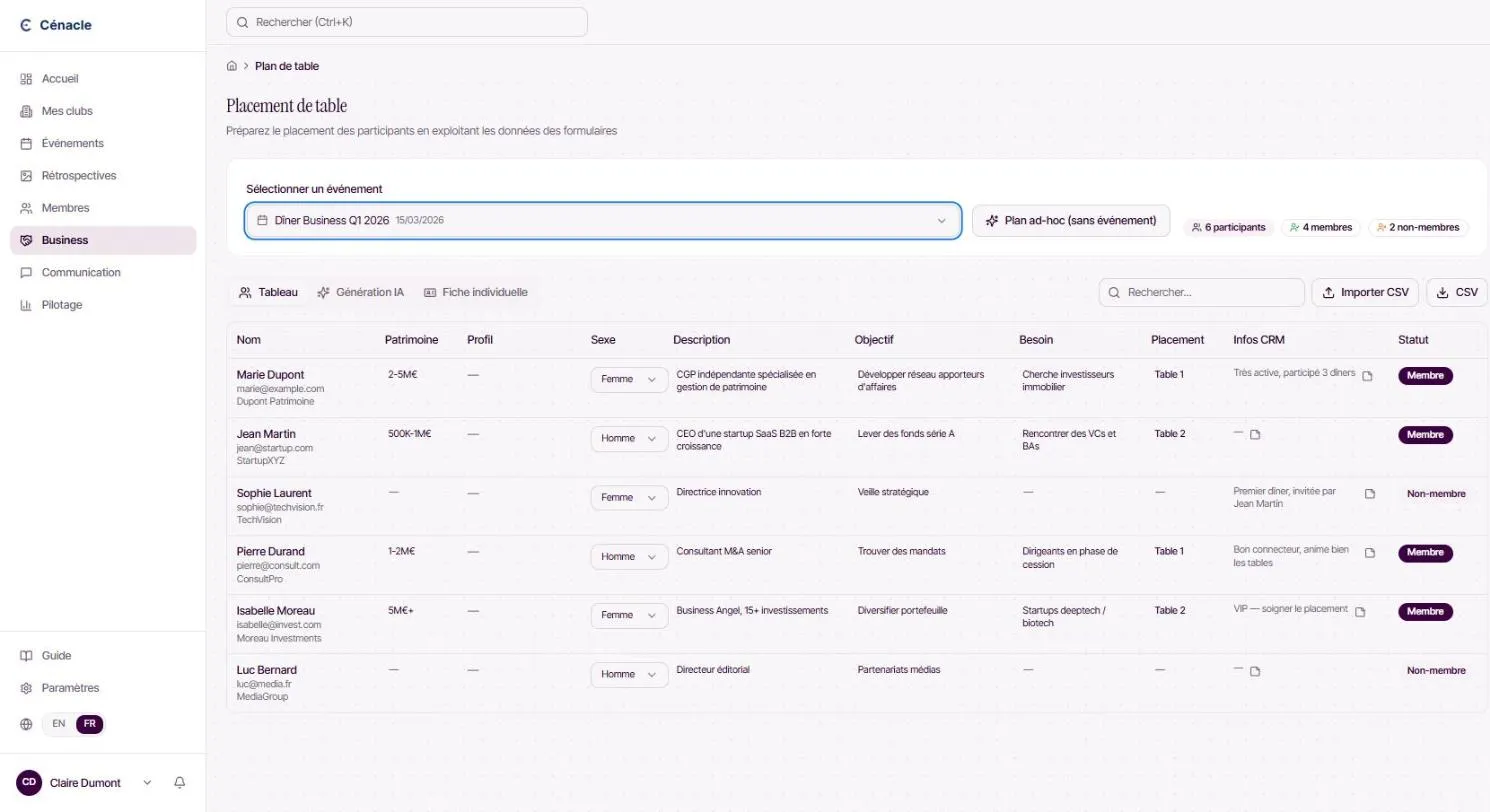Open Sexe dropdown for Isabelle Moreau
This screenshot has width=1490, height=812.
(x=629, y=616)
